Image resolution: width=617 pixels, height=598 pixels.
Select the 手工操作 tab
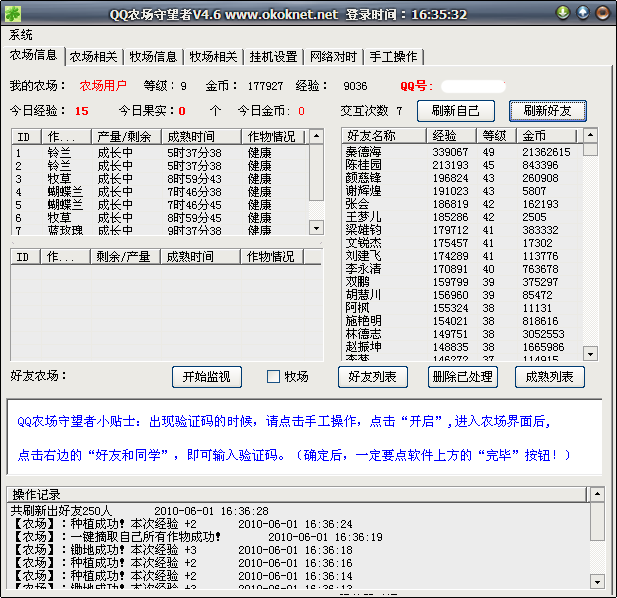(394, 56)
